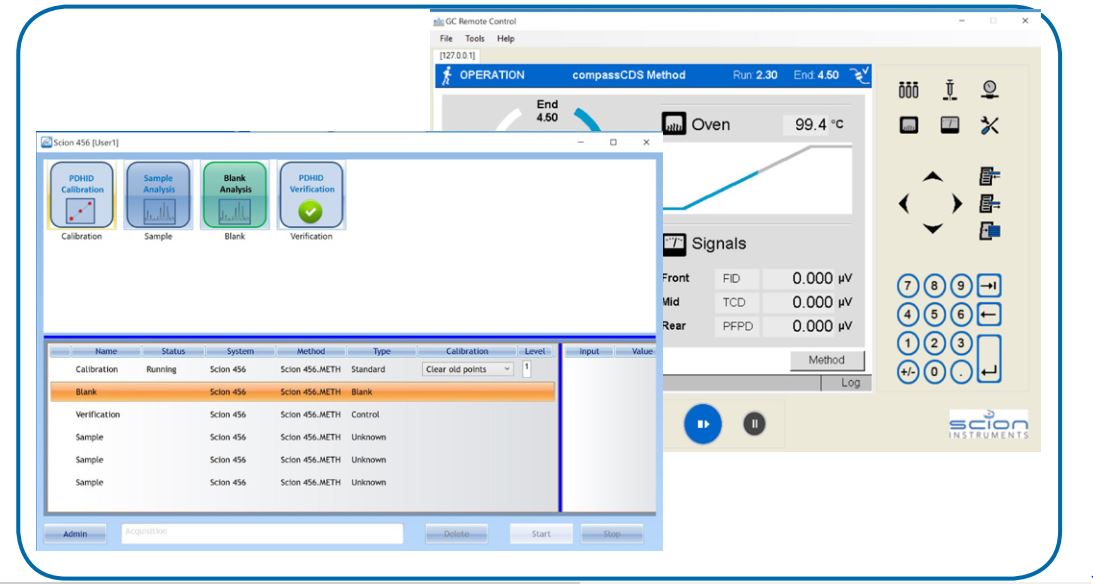The height and width of the screenshot is (584, 1093).
Task: Select the Verification row in sequence table
Action: pos(303,415)
